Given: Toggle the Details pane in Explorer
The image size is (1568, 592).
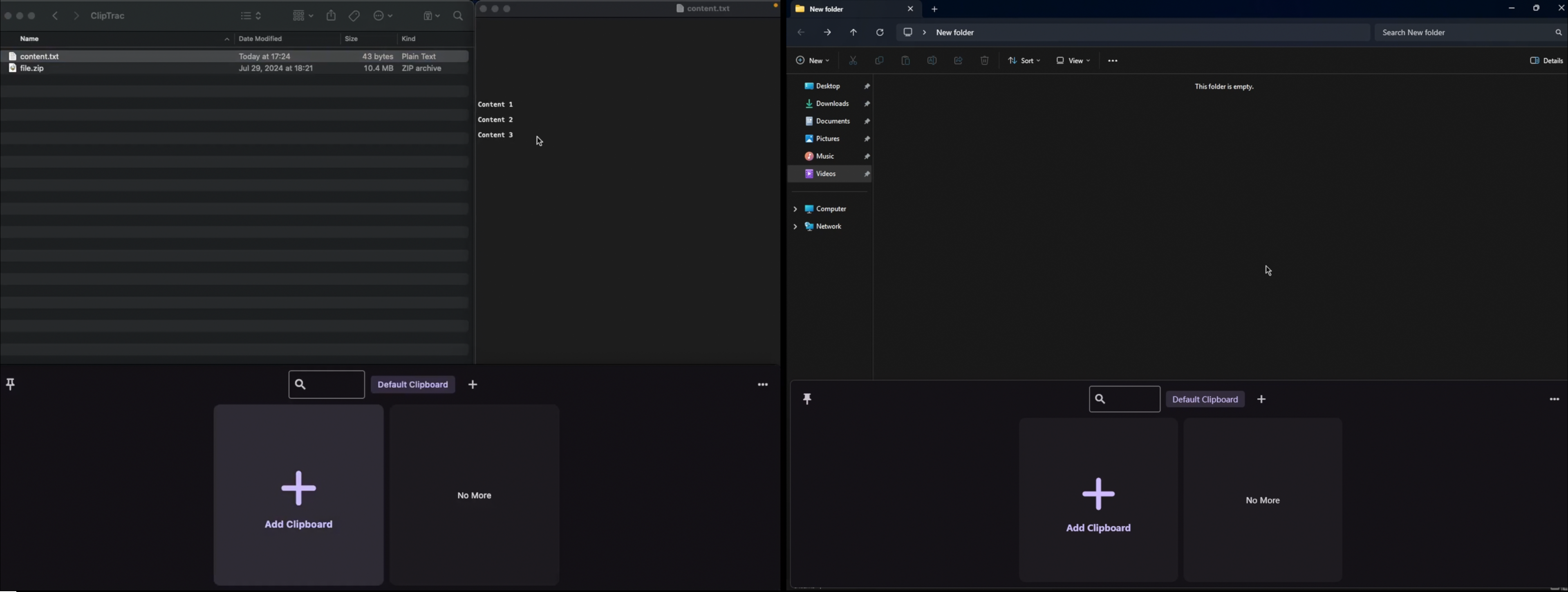Looking at the screenshot, I should pyautogui.click(x=1546, y=61).
